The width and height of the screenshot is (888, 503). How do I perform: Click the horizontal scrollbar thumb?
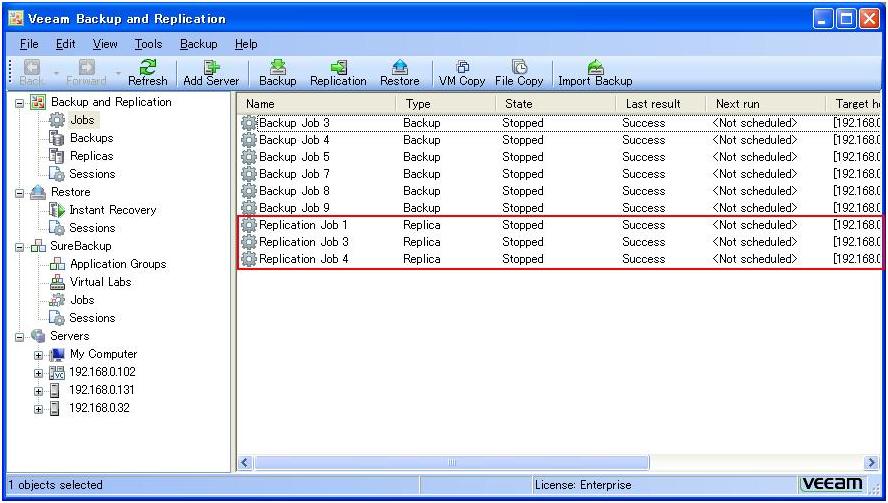451,463
